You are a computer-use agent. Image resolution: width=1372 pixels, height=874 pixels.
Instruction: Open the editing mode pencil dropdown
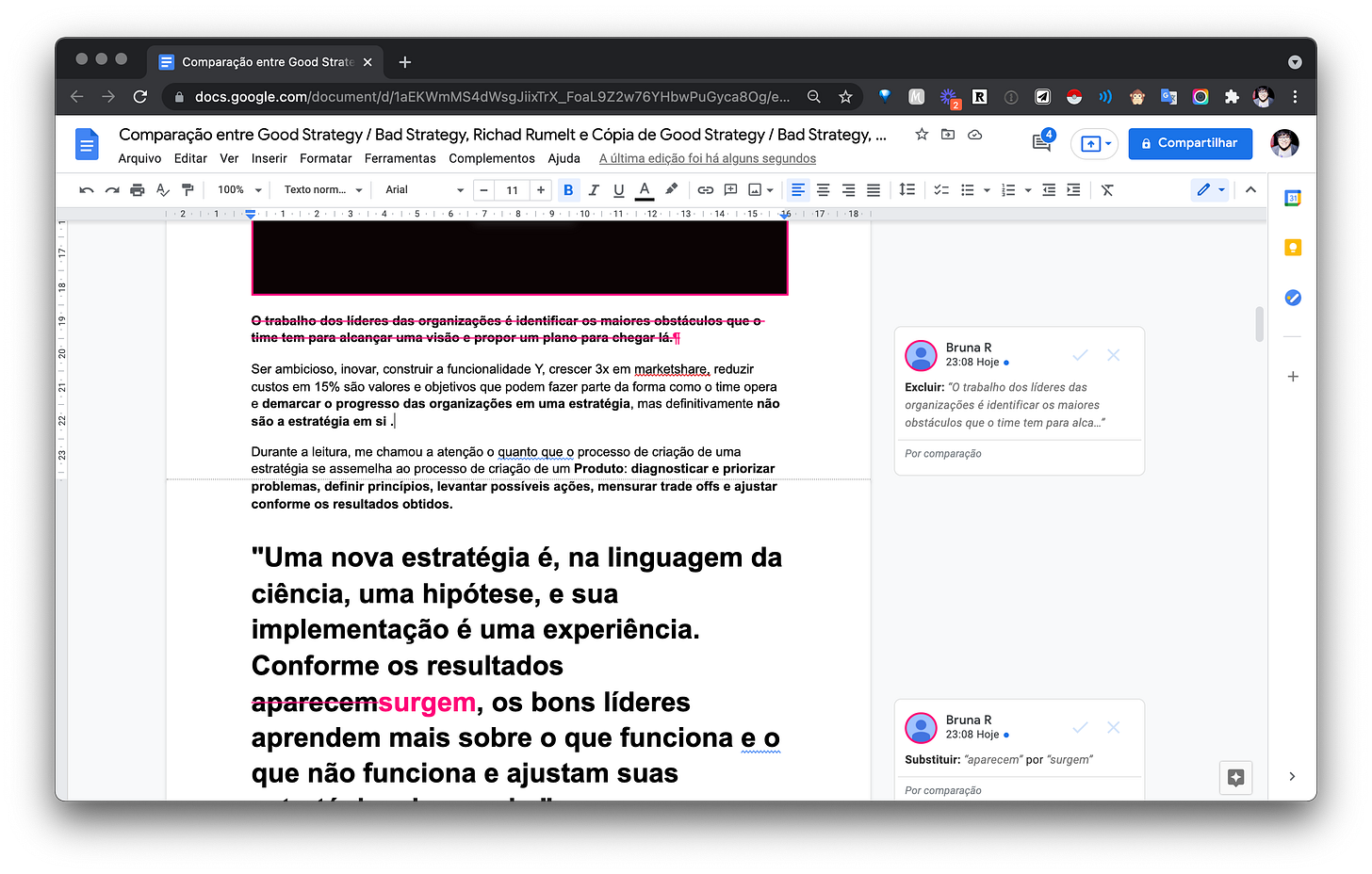click(1211, 190)
